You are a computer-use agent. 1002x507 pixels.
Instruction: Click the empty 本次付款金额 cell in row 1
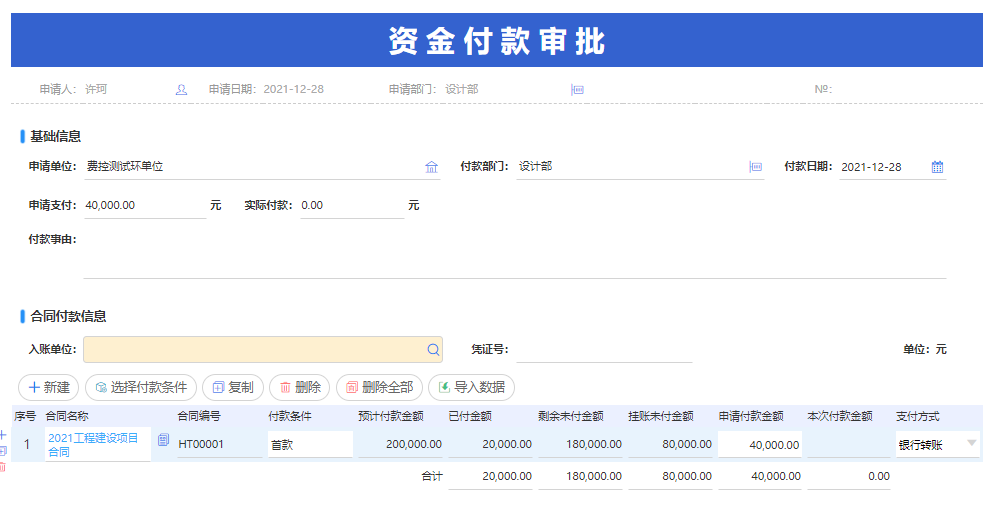pos(849,444)
